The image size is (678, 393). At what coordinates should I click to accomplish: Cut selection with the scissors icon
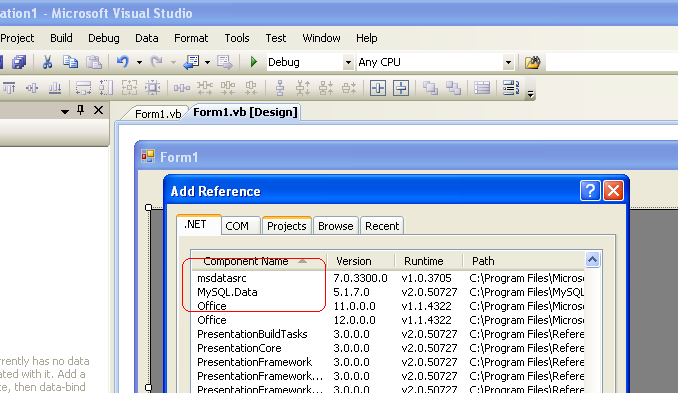[47, 62]
